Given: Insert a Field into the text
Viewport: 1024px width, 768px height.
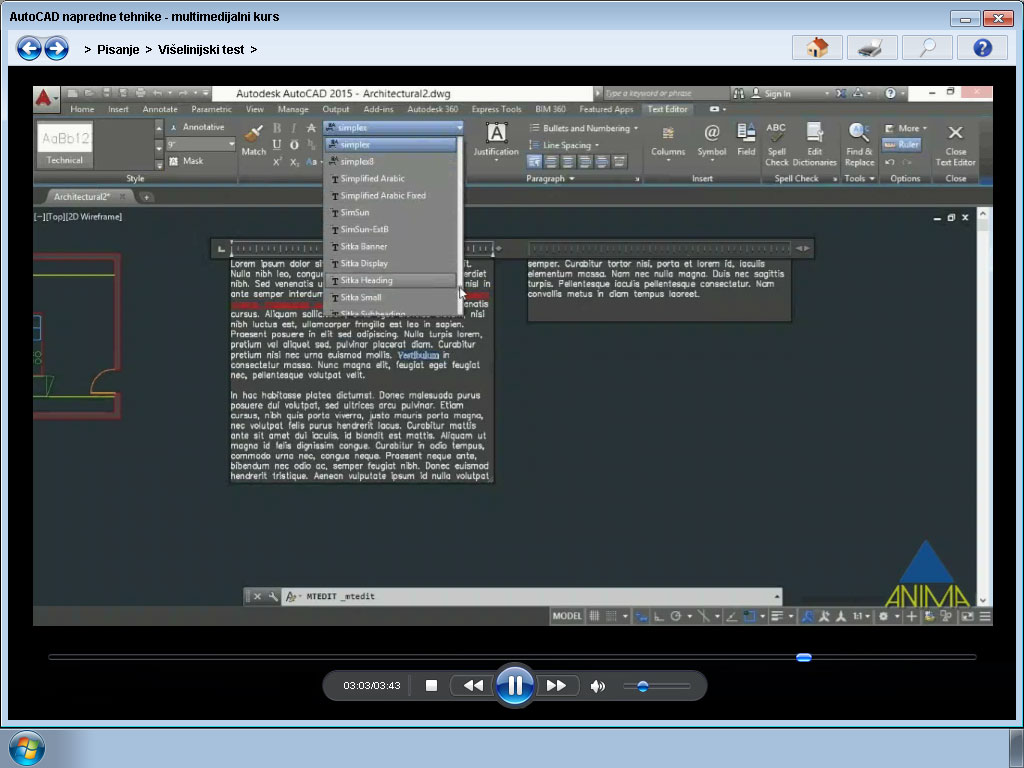Looking at the screenshot, I should [745, 140].
